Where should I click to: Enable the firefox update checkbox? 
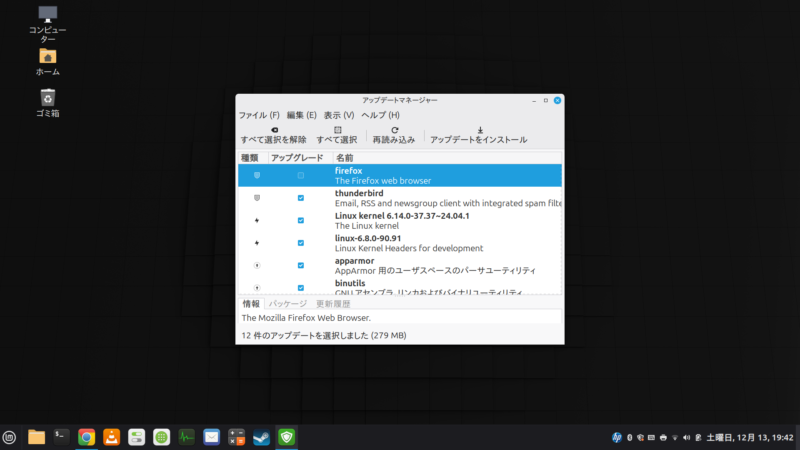click(x=301, y=175)
